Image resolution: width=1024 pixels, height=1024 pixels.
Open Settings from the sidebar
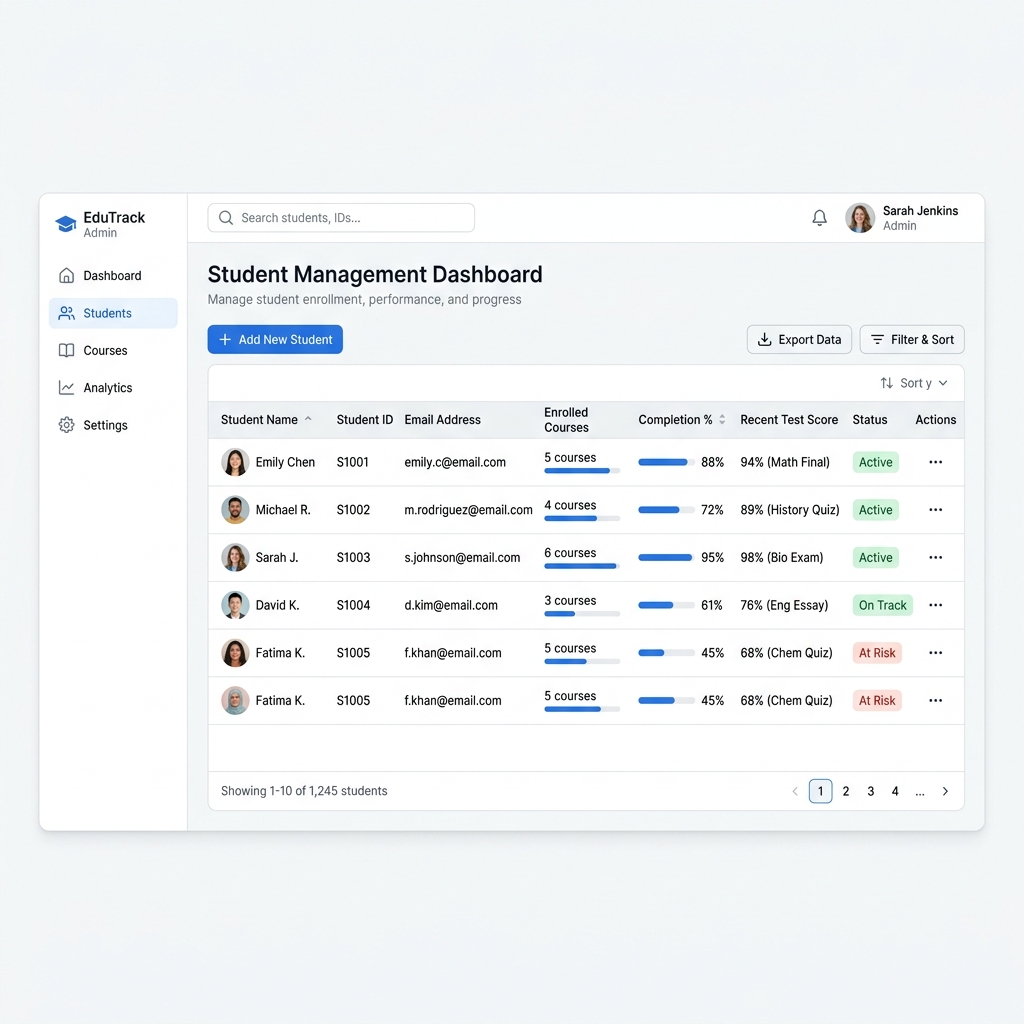coord(112,425)
